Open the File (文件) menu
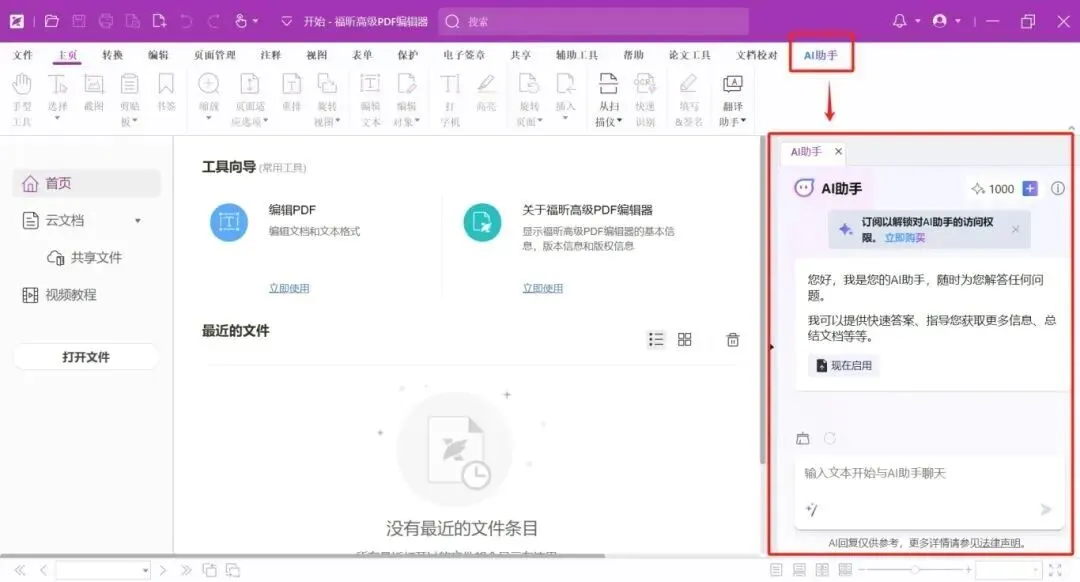The height and width of the screenshot is (582, 1080). (22, 55)
